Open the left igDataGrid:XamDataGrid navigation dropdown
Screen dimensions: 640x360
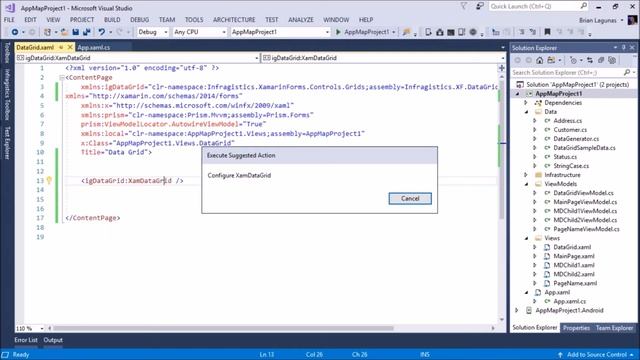(x=138, y=58)
